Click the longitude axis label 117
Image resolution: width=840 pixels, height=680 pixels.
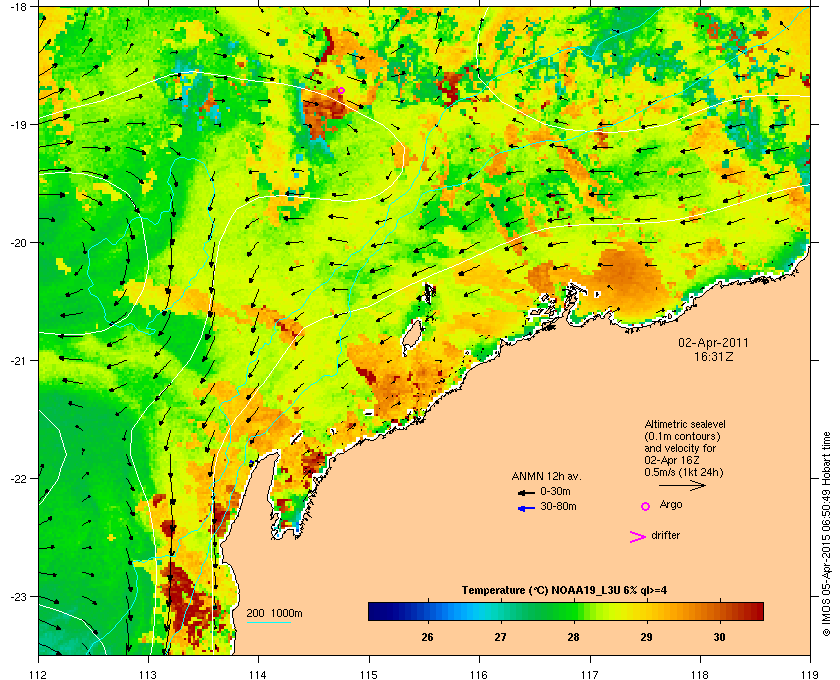(589, 674)
